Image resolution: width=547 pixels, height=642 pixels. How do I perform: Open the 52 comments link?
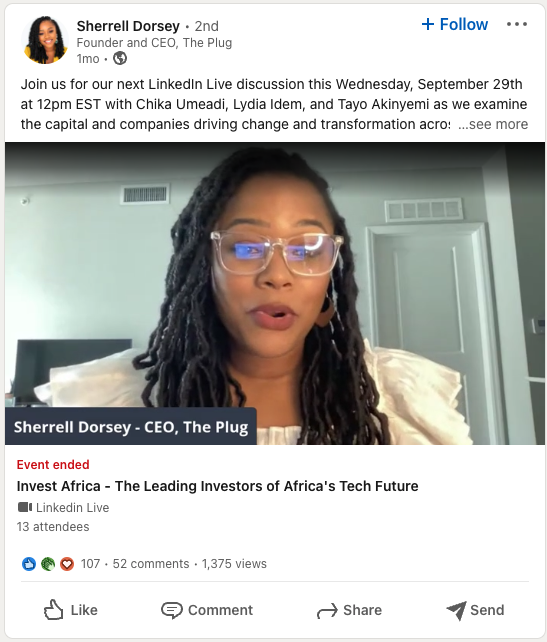click(151, 564)
